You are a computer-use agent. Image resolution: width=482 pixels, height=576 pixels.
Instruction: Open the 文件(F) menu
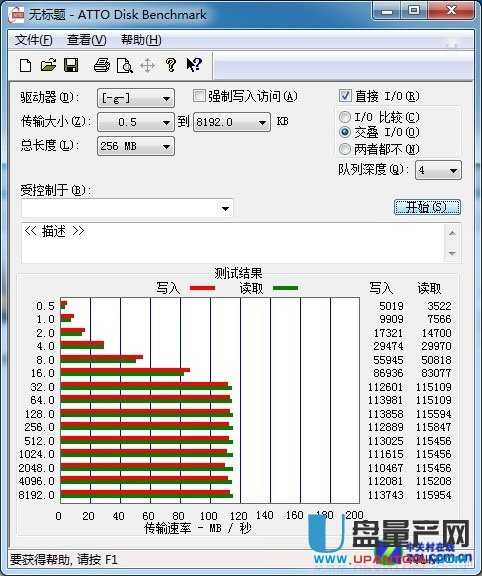pos(33,40)
